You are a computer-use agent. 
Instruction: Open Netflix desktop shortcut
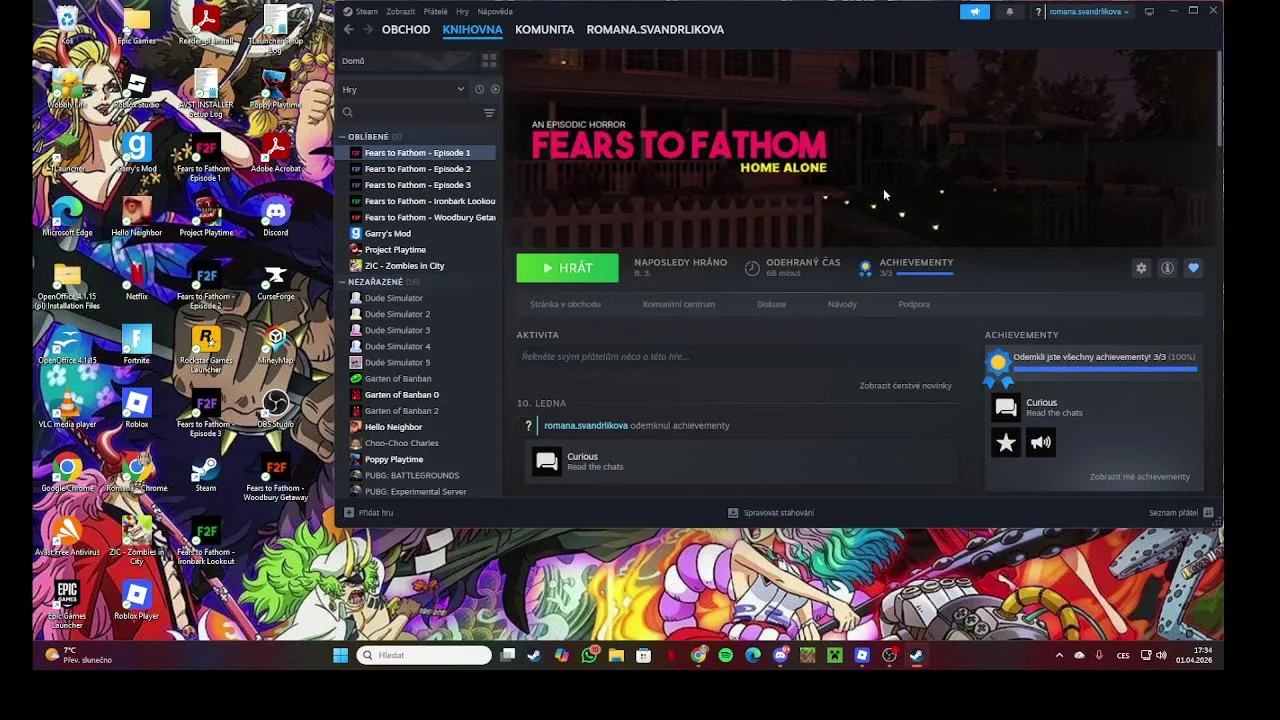click(x=137, y=281)
